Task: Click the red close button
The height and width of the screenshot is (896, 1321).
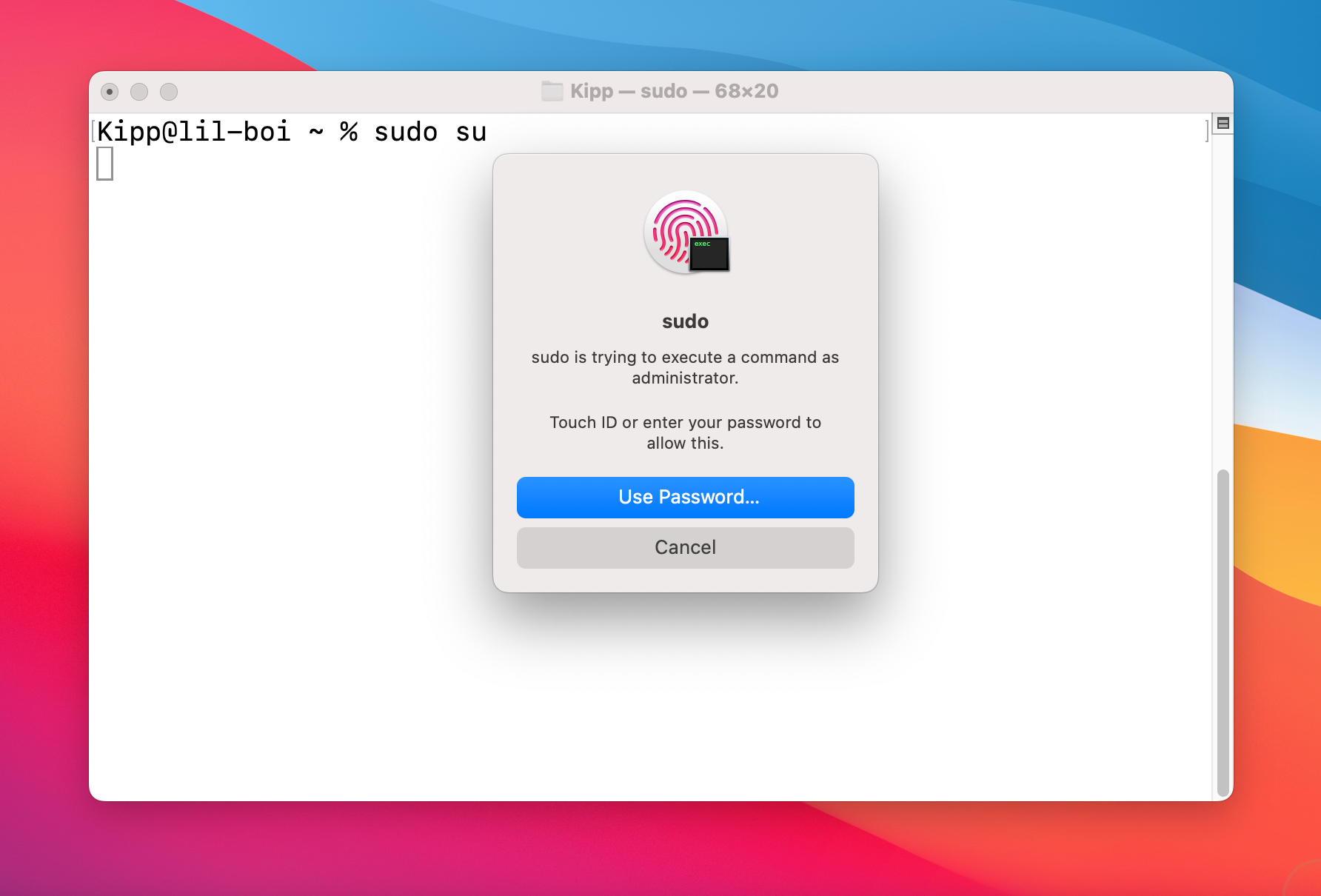Action: click(110, 92)
